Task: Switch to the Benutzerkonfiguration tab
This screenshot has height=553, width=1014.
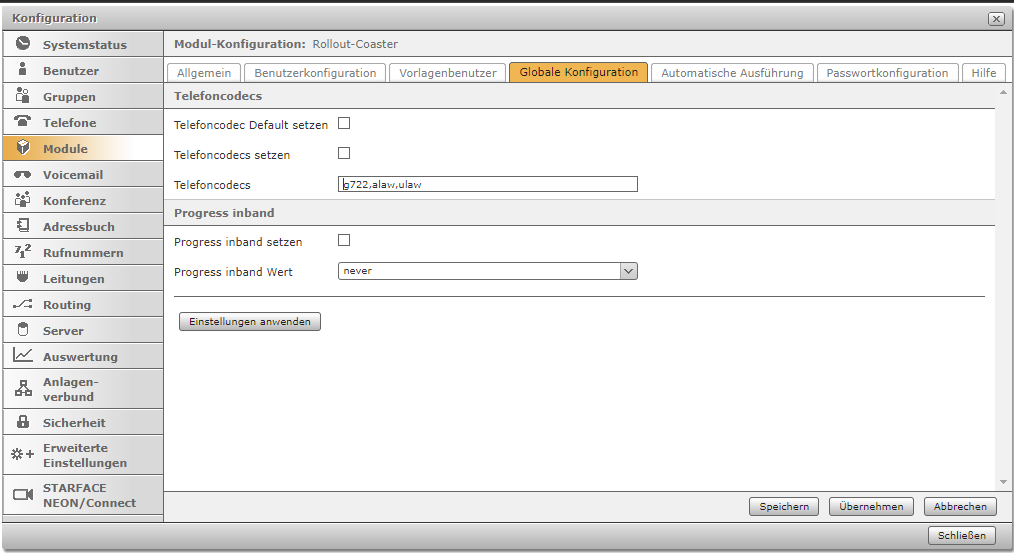Action: pos(315,73)
